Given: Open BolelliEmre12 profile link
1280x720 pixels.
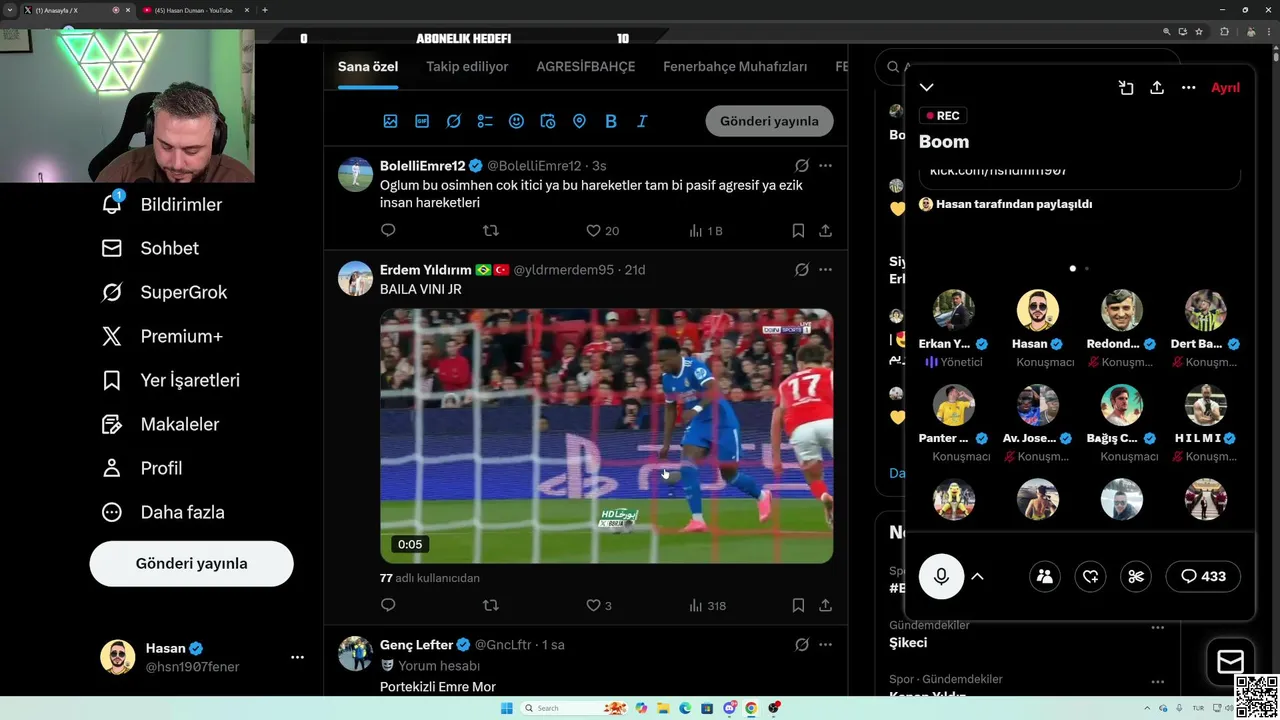Looking at the screenshot, I should click(423, 165).
